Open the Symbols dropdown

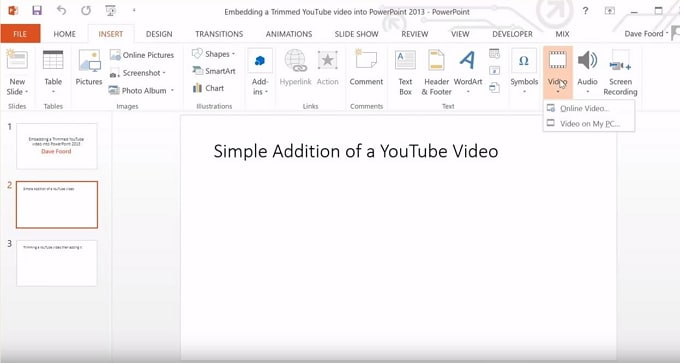point(524,72)
